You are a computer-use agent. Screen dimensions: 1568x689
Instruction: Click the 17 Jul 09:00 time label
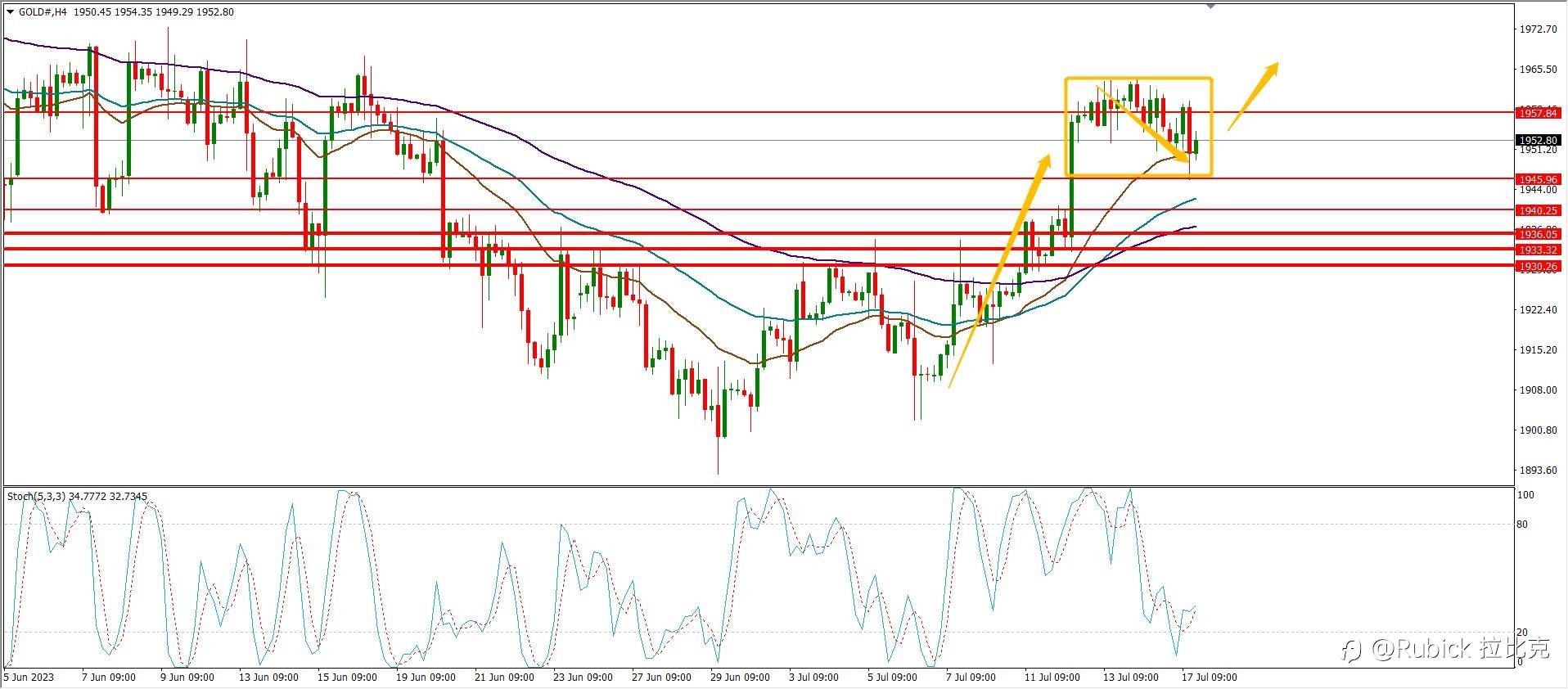[1209, 678]
